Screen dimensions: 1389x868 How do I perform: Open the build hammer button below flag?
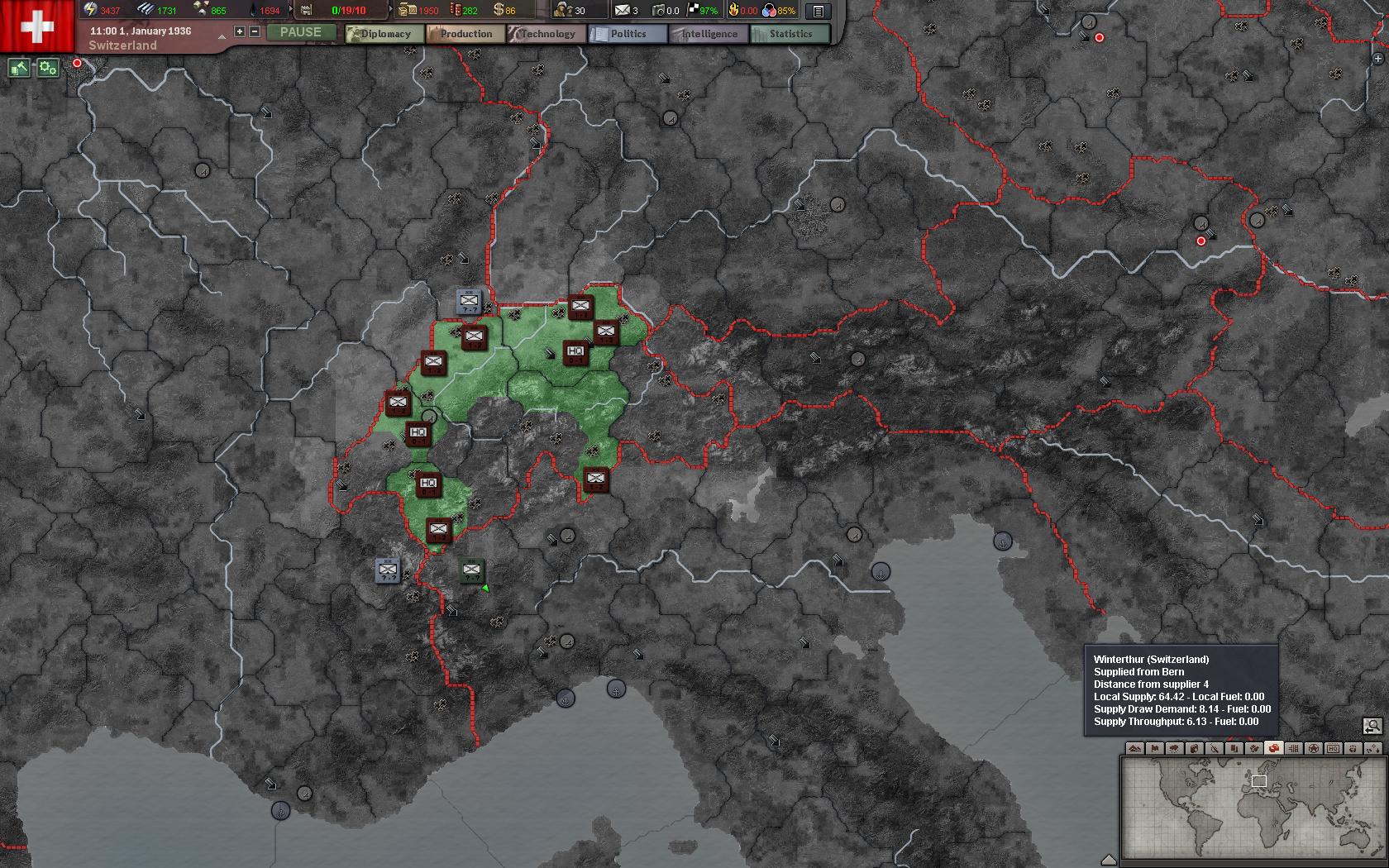(x=19, y=68)
